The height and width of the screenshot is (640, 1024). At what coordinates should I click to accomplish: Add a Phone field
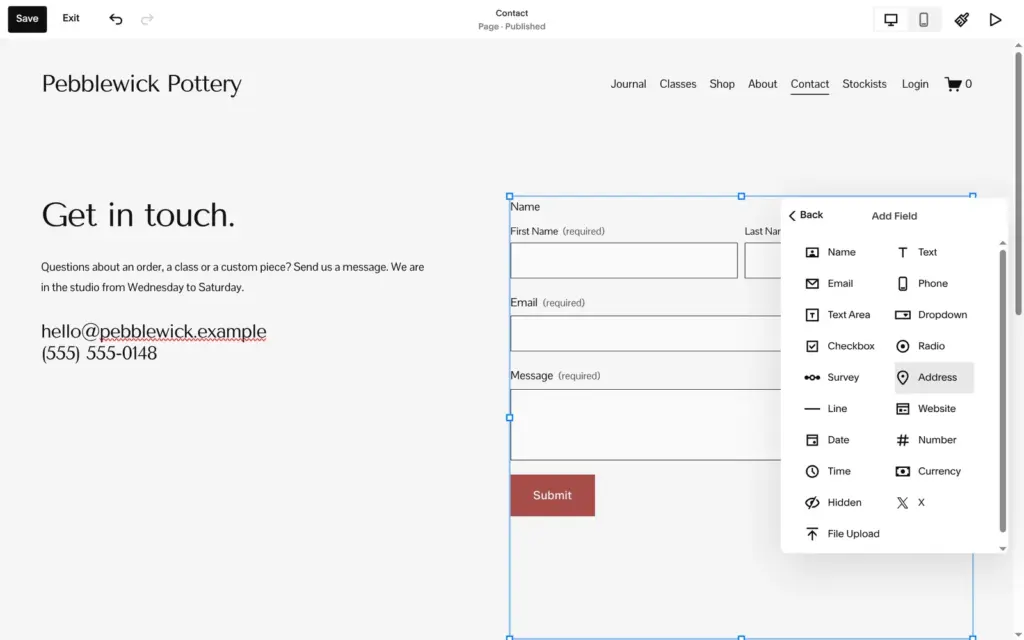(x=921, y=283)
